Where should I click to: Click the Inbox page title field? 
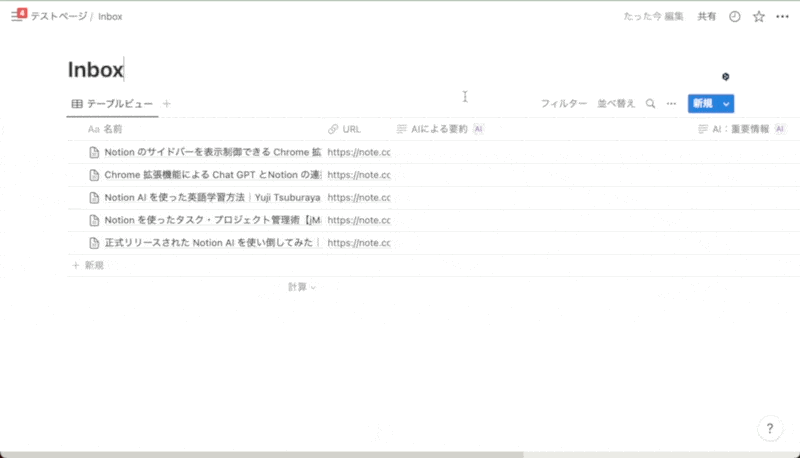tap(96, 70)
